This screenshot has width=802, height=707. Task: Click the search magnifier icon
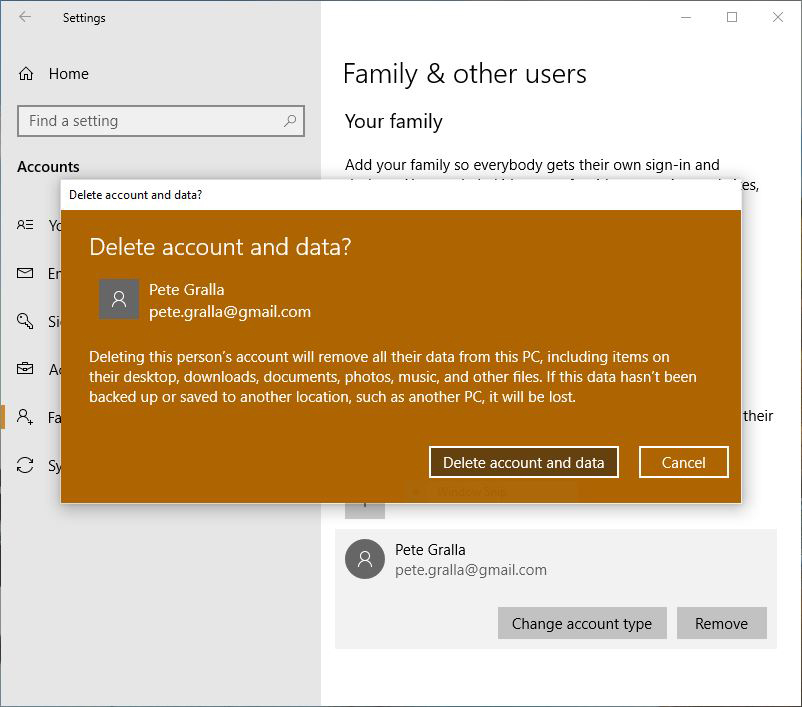[x=290, y=121]
